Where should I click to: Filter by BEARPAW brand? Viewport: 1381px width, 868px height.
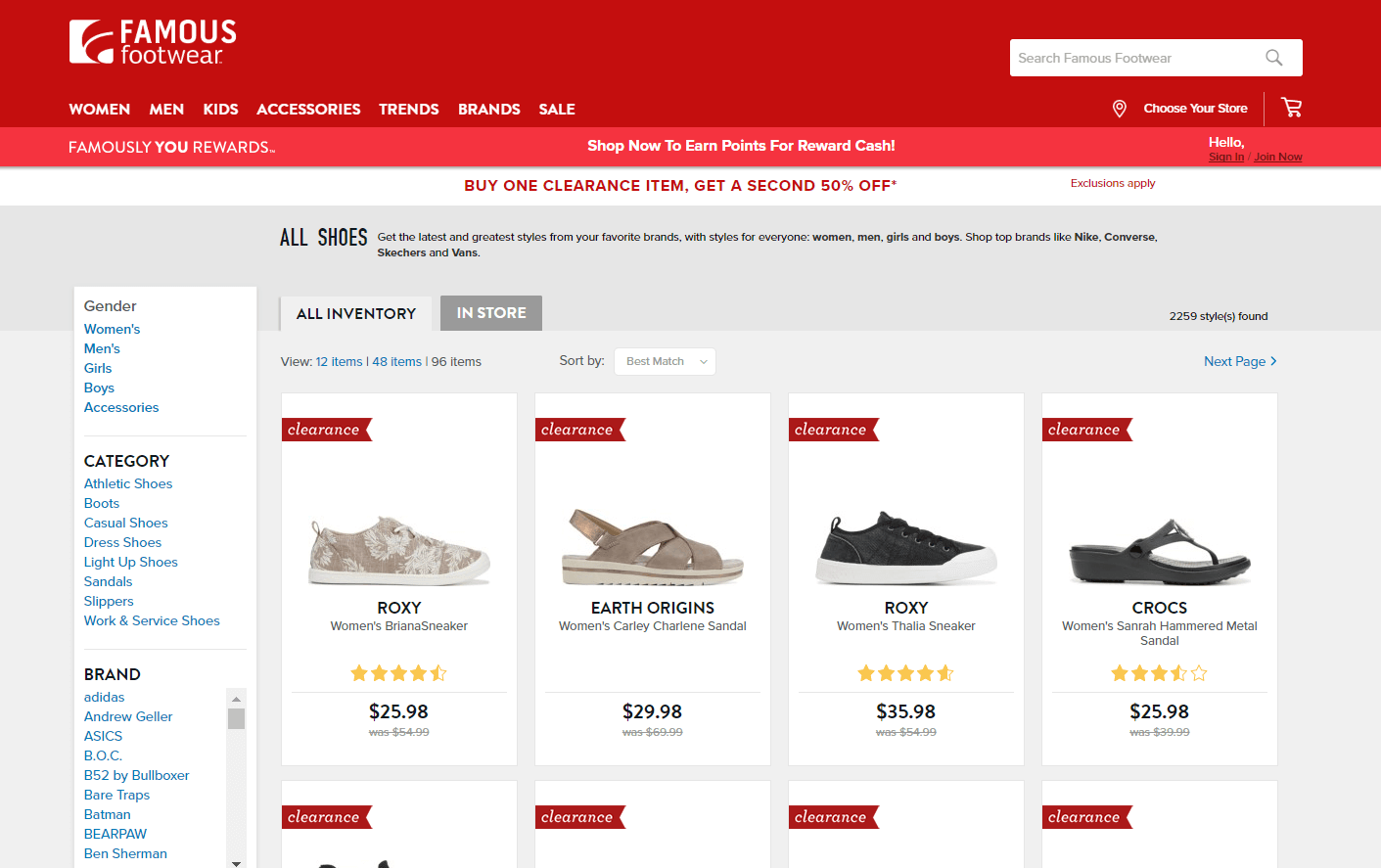coord(115,834)
